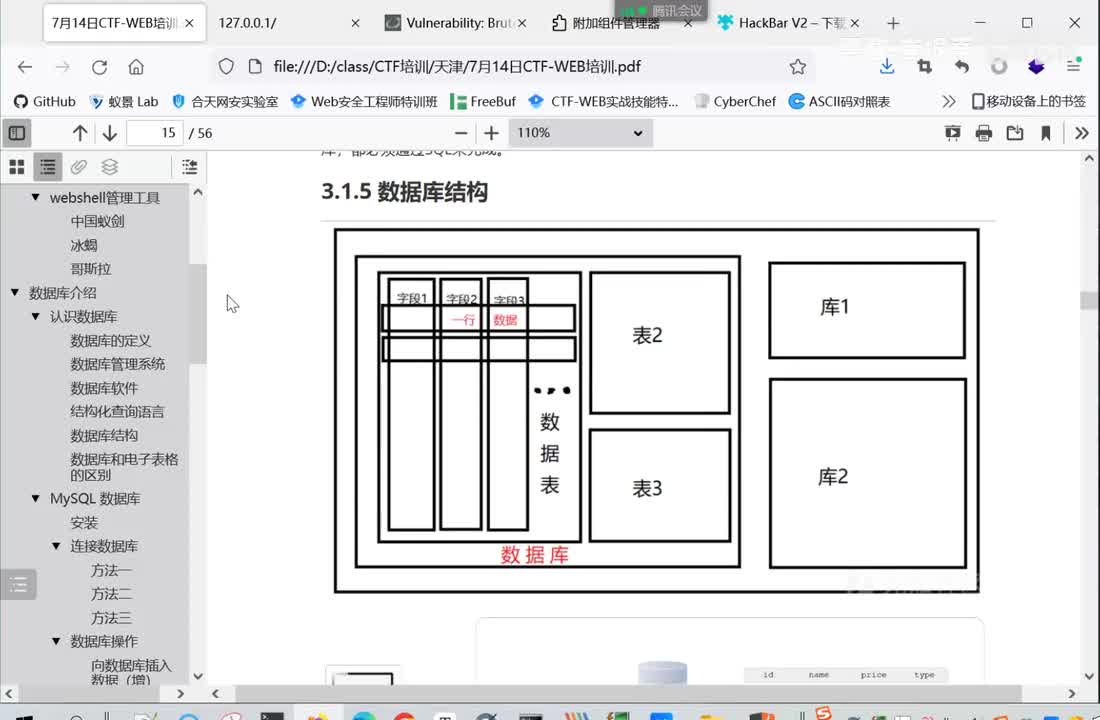Collapse the webshell管理工具 outline node
Viewport: 1100px width, 720px height.
(x=35, y=198)
